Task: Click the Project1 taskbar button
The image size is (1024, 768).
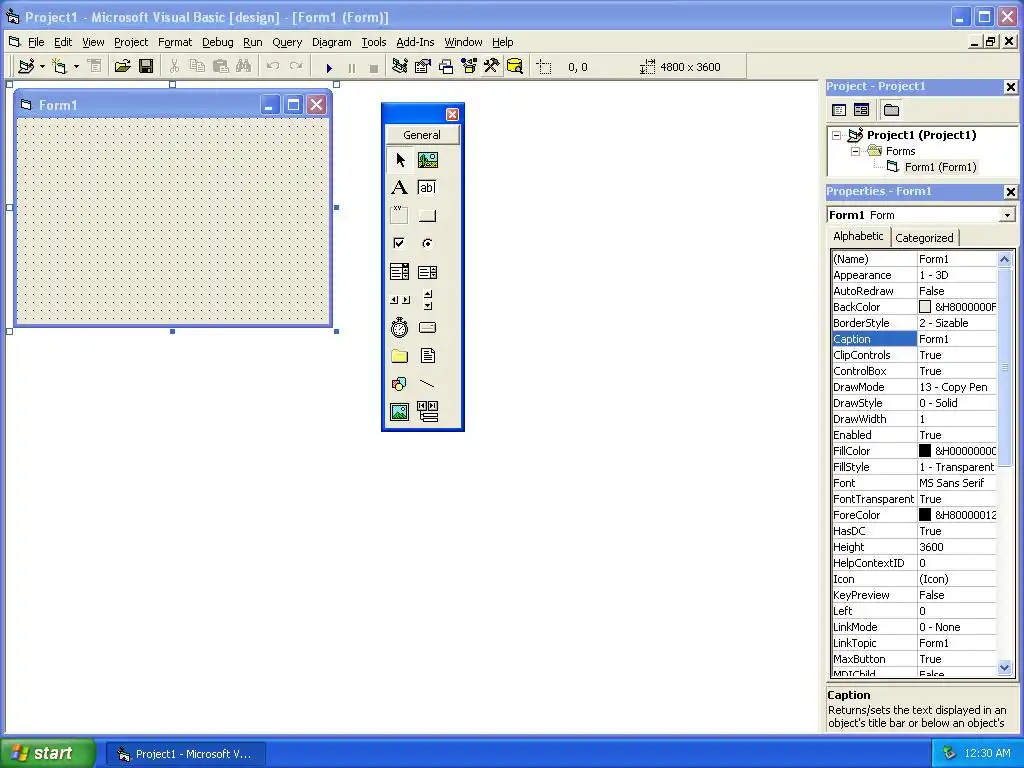Action: pos(186,754)
